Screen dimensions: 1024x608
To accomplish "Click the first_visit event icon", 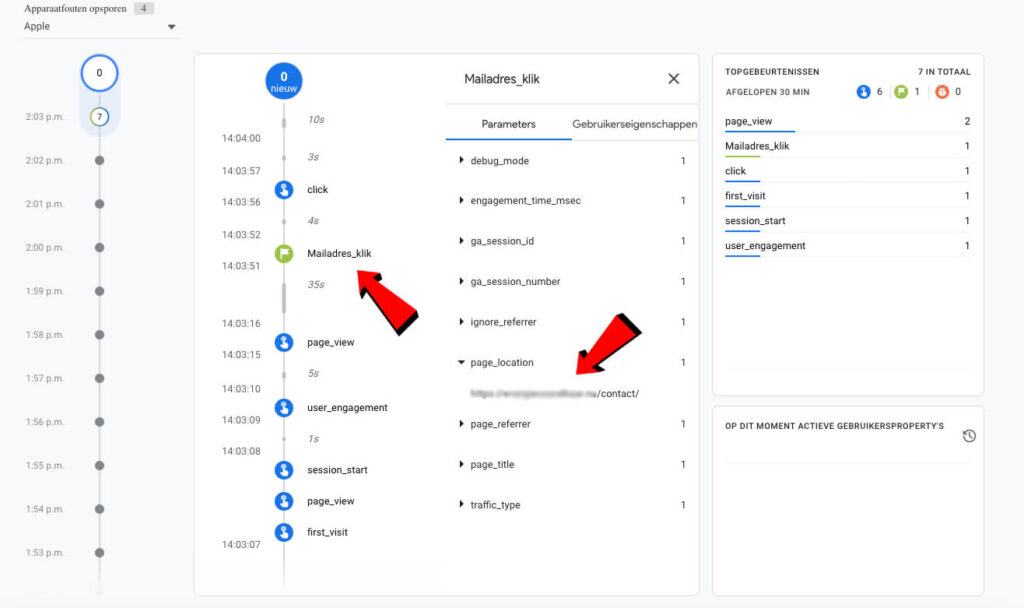I will 284,532.
